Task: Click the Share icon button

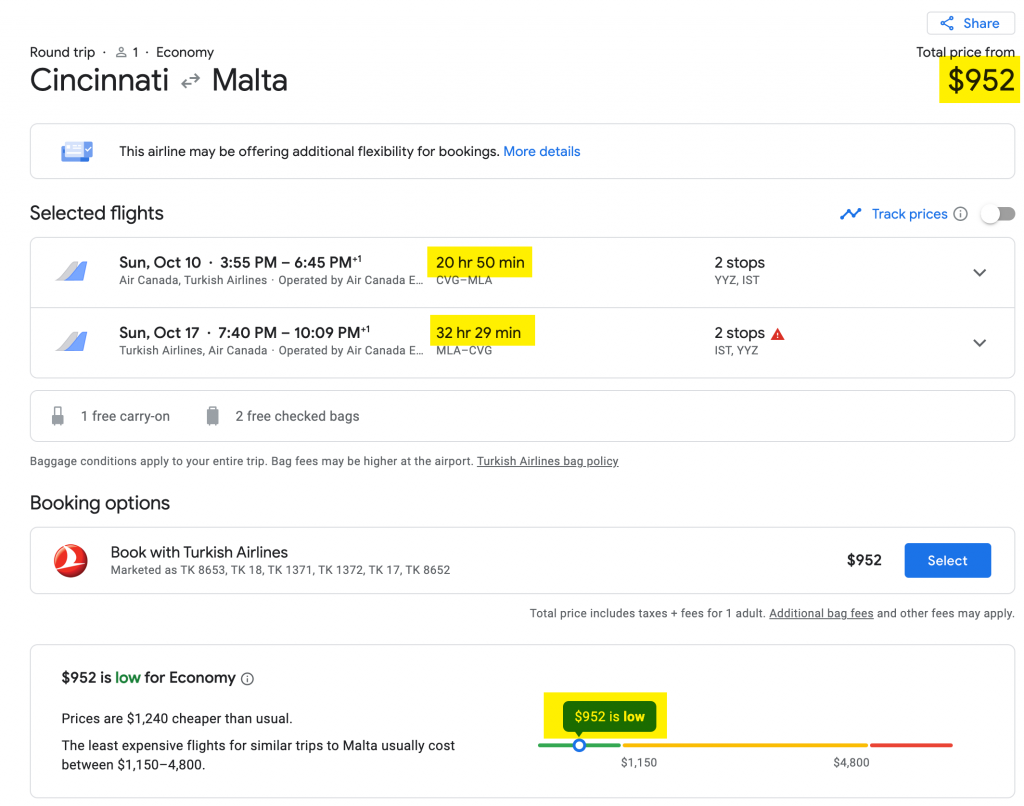Action: 947,23
